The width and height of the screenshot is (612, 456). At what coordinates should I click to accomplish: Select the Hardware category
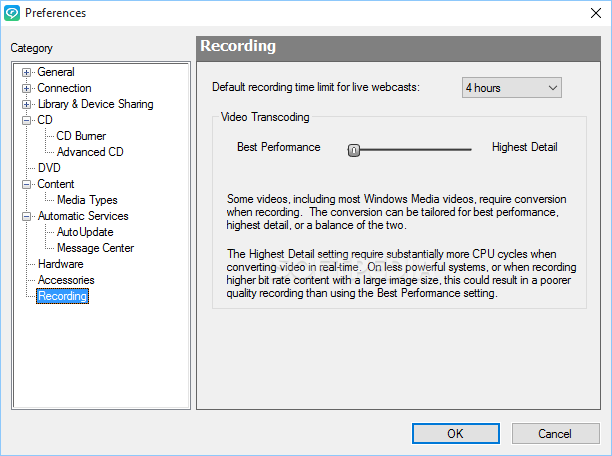[x=60, y=264]
